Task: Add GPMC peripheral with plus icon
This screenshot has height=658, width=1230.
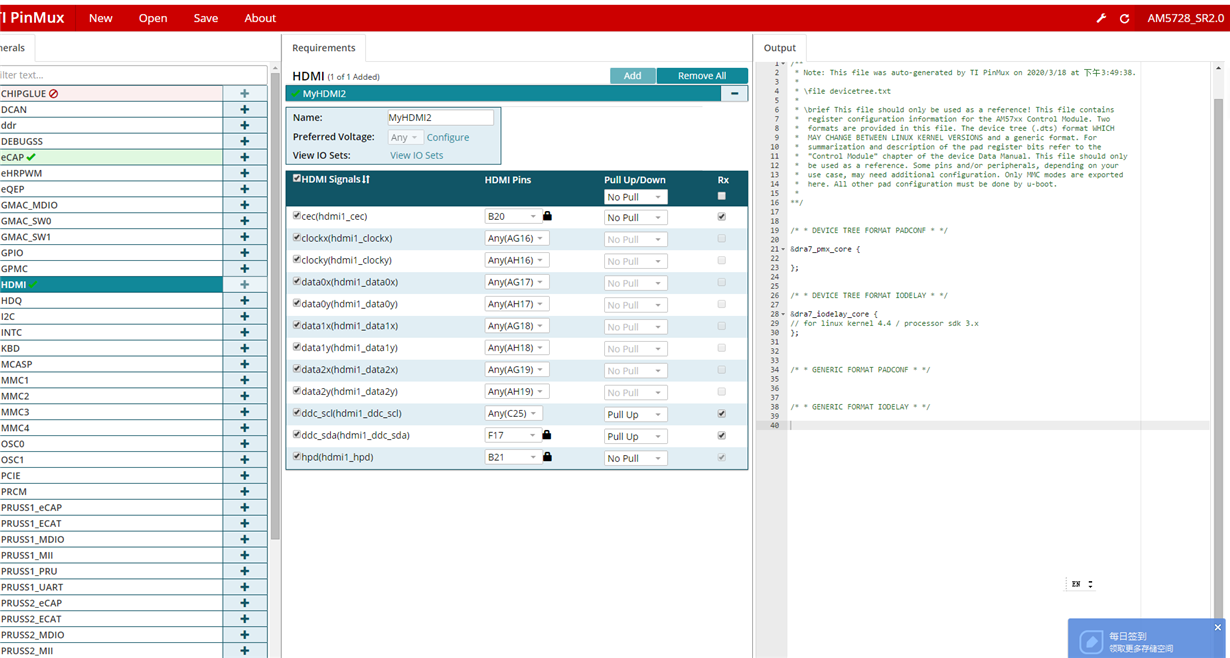Action: coord(245,269)
